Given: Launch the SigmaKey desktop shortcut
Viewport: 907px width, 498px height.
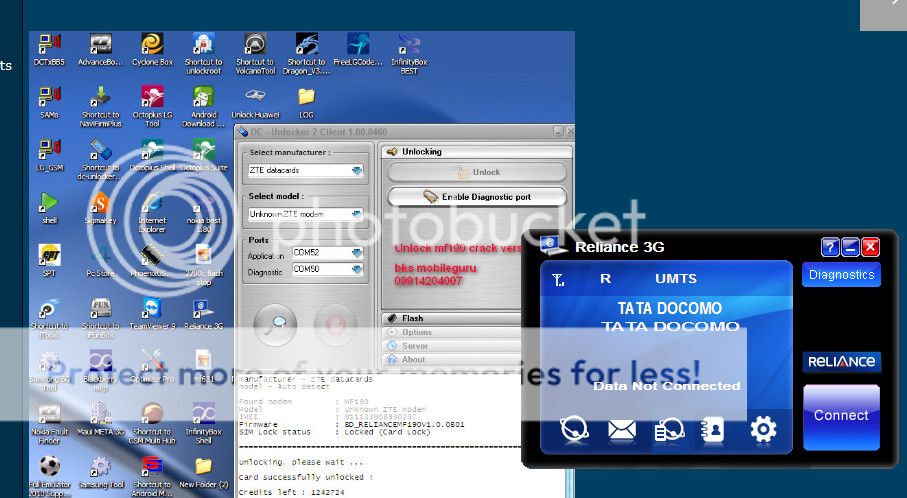Looking at the screenshot, I should tap(101, 208).
